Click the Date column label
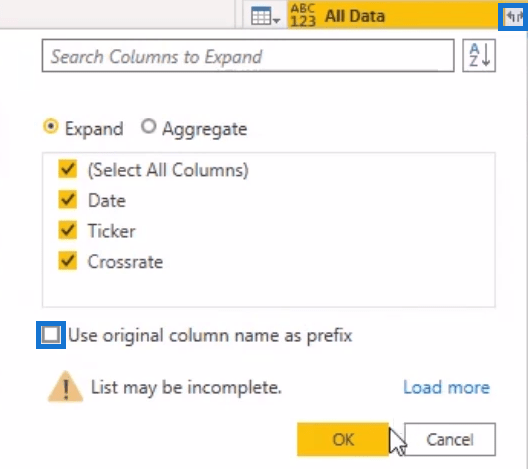 pyautogui.click(x=107, y=201)
